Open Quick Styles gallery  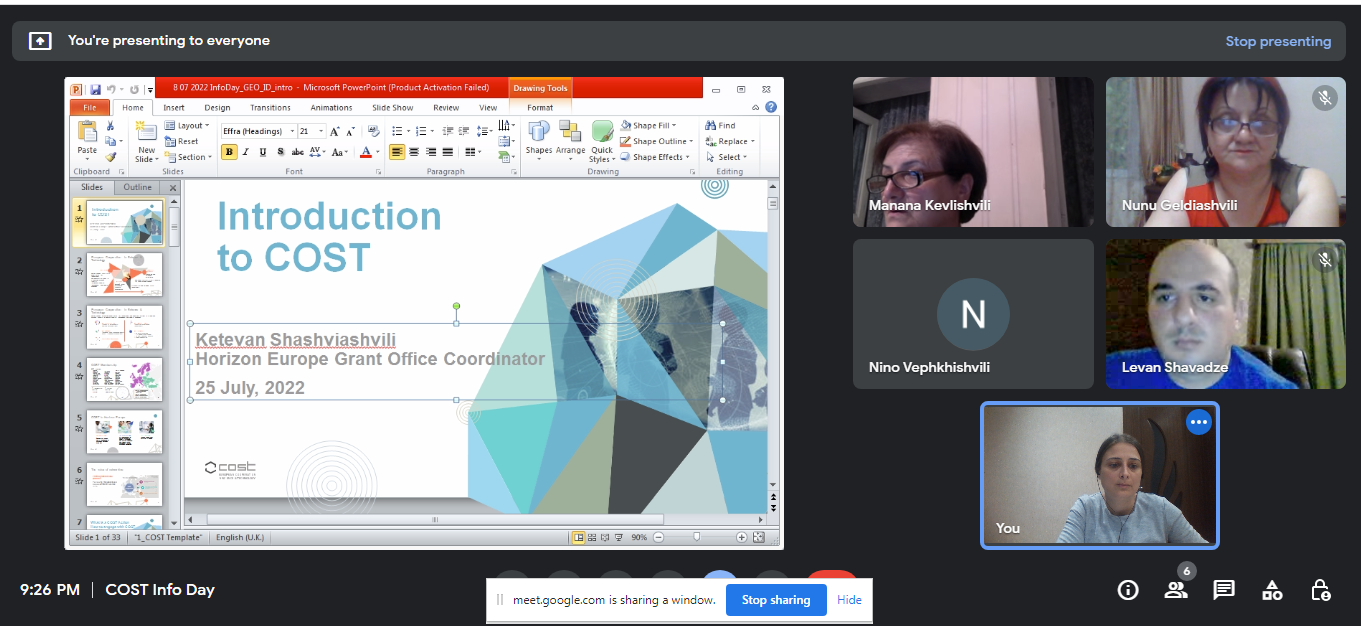(x=602, y=142)
